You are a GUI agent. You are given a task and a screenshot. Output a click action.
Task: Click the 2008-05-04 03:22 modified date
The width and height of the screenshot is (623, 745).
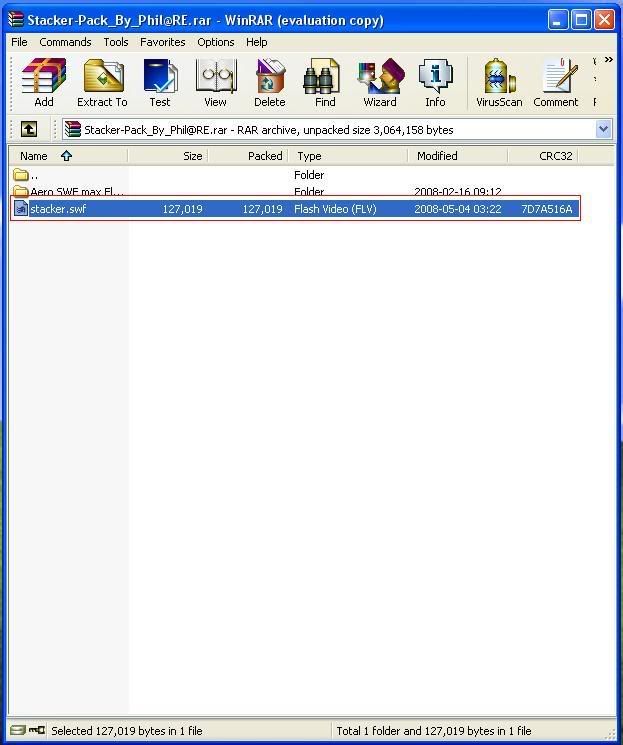(x=458, y=209)
